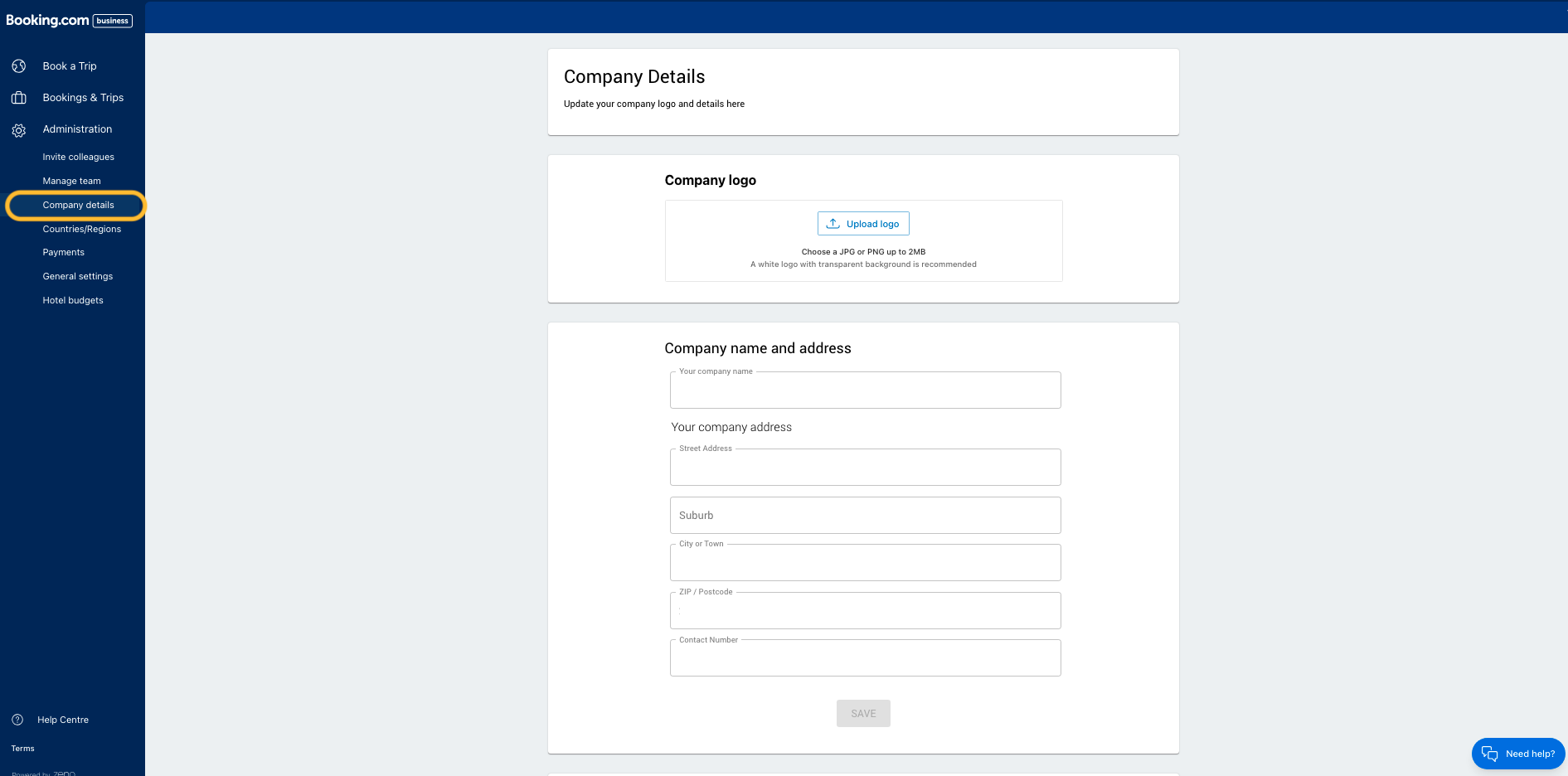Open the Terms link
The image size is (1568, 776).
22,749
